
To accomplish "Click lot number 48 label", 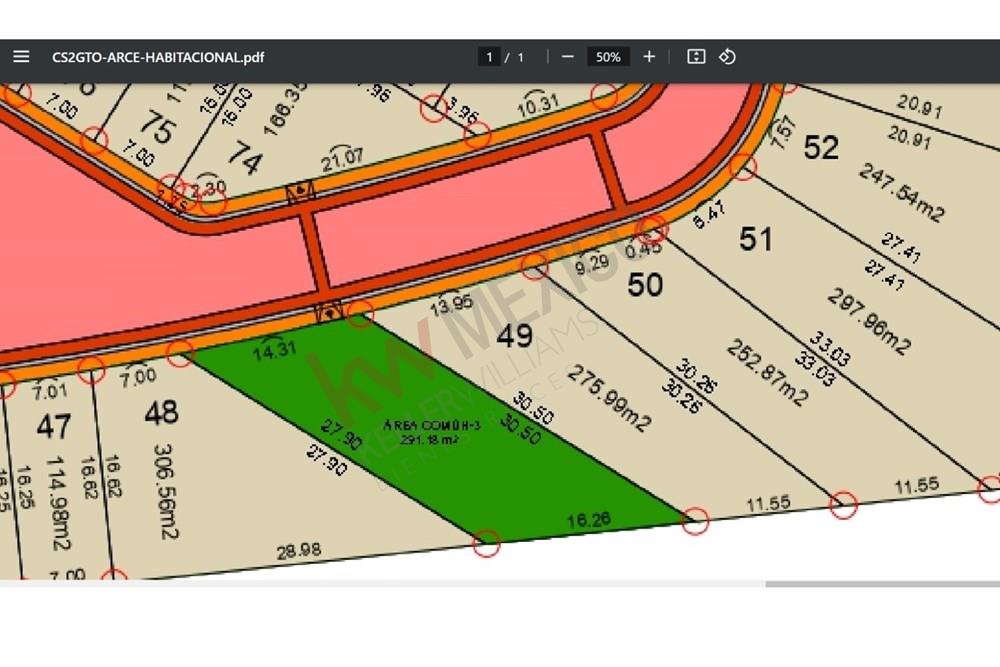I will tap(161, 413).
